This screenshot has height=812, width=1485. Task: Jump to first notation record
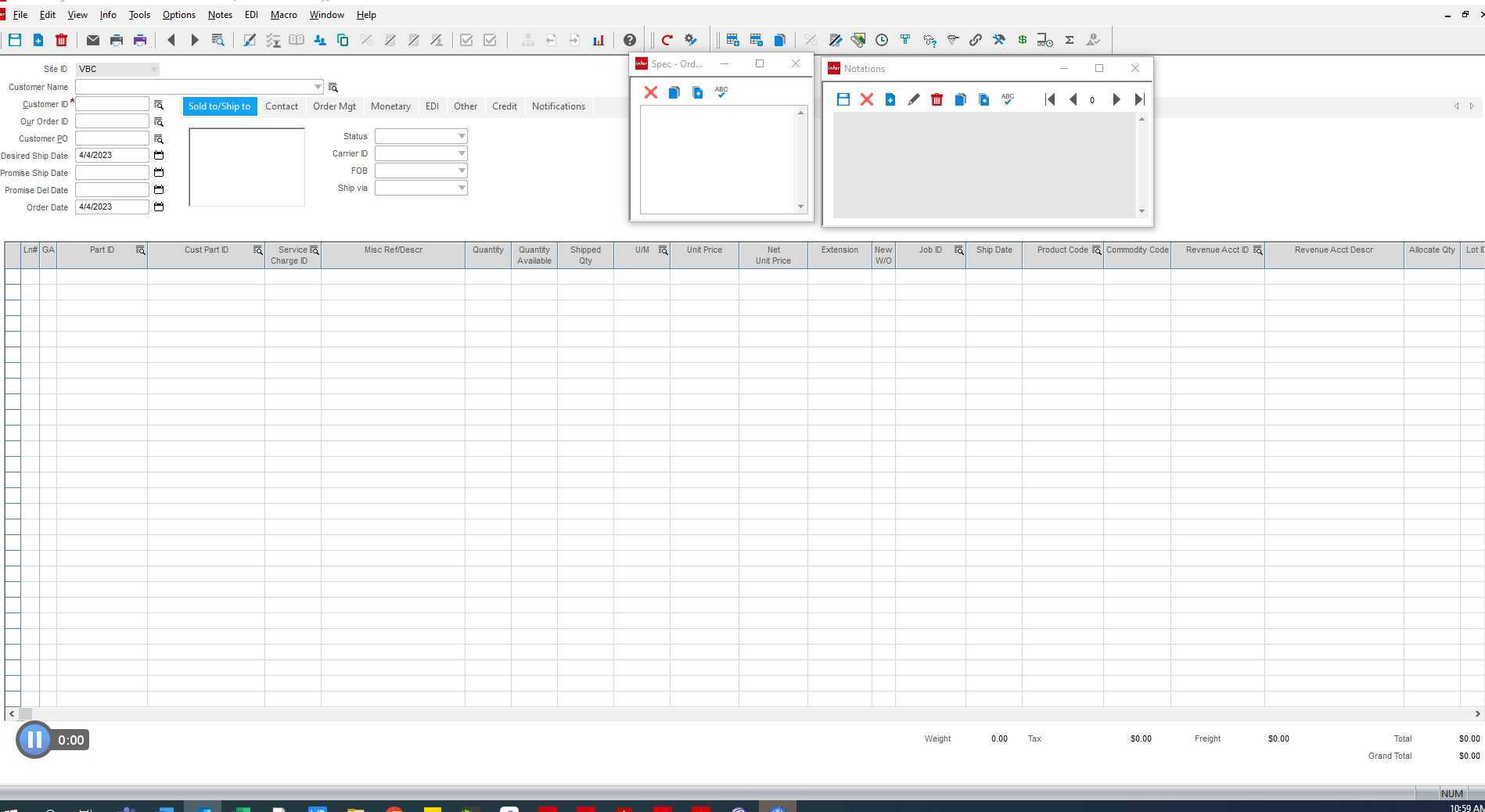(x=1050, y=99)
